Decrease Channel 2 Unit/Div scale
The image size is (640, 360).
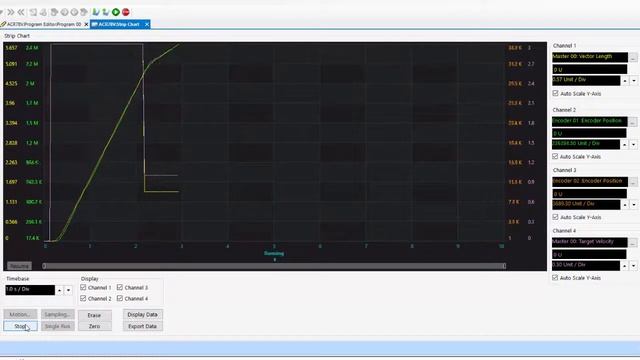click(x=633, y=144)
